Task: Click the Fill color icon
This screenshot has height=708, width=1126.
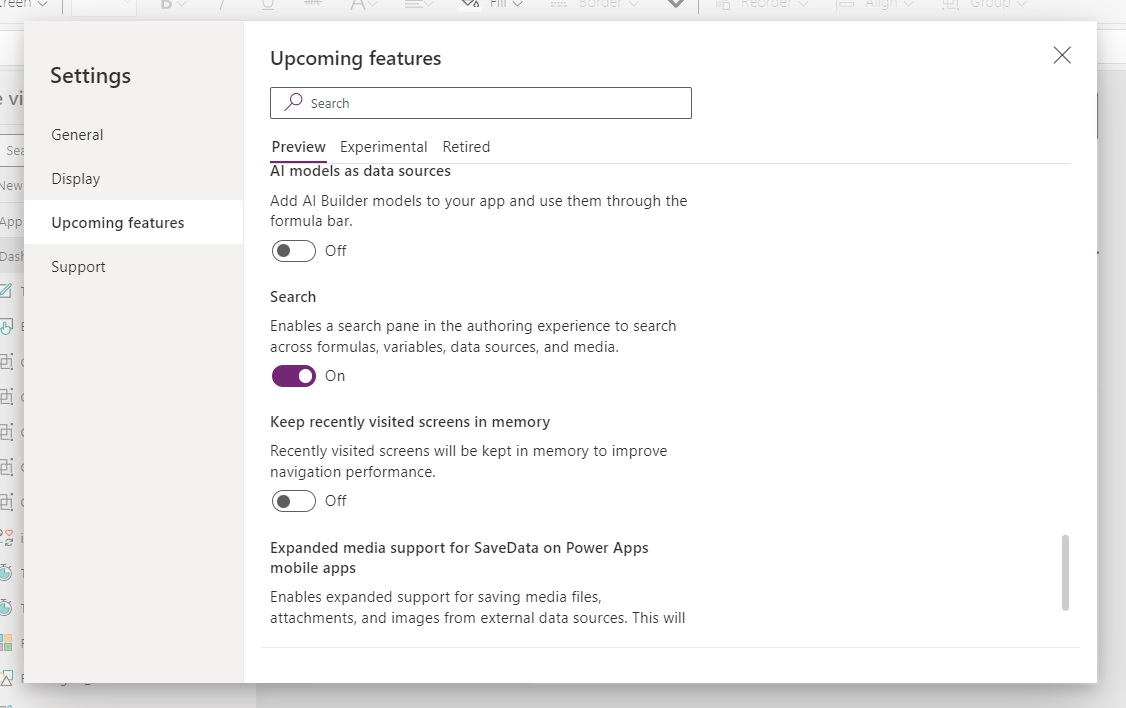Action: (x=470, y=5)
